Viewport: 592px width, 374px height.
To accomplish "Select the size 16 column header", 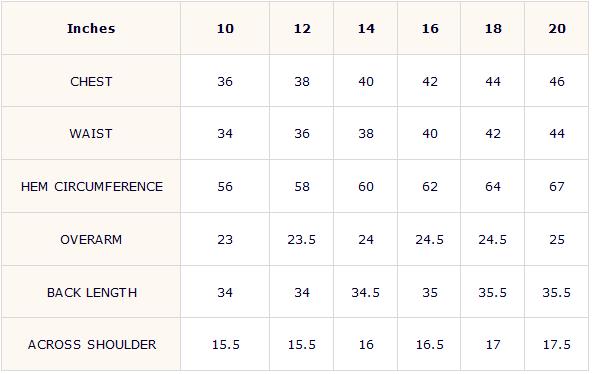I will click(x=430, y=29).
